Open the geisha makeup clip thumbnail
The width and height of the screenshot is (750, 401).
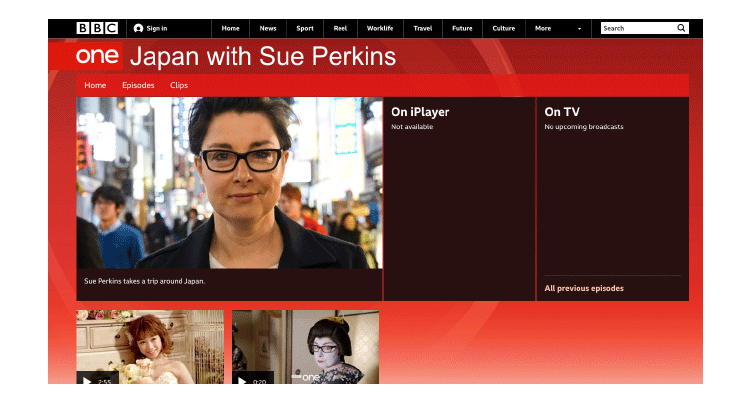(x=306, y=347)
